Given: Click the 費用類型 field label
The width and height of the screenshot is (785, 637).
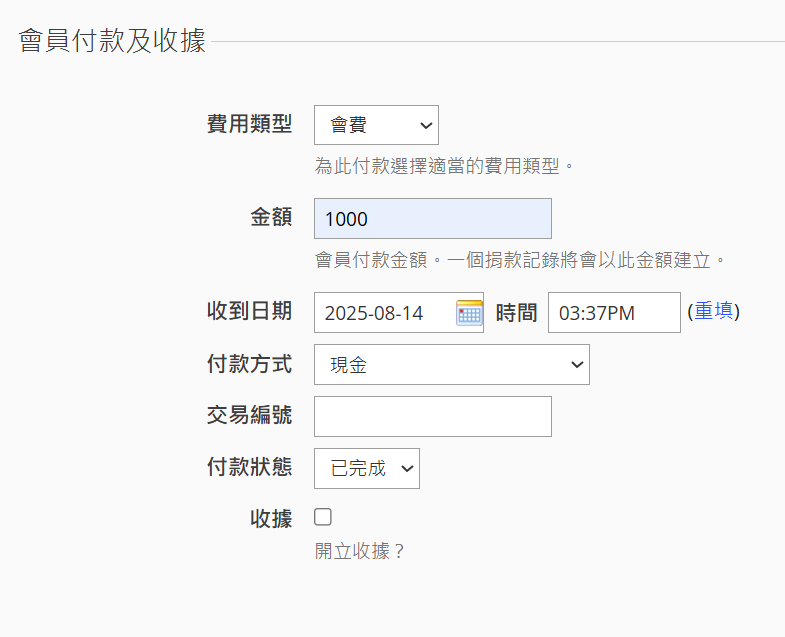Looking at the screenshot, I should click(249, 124).
